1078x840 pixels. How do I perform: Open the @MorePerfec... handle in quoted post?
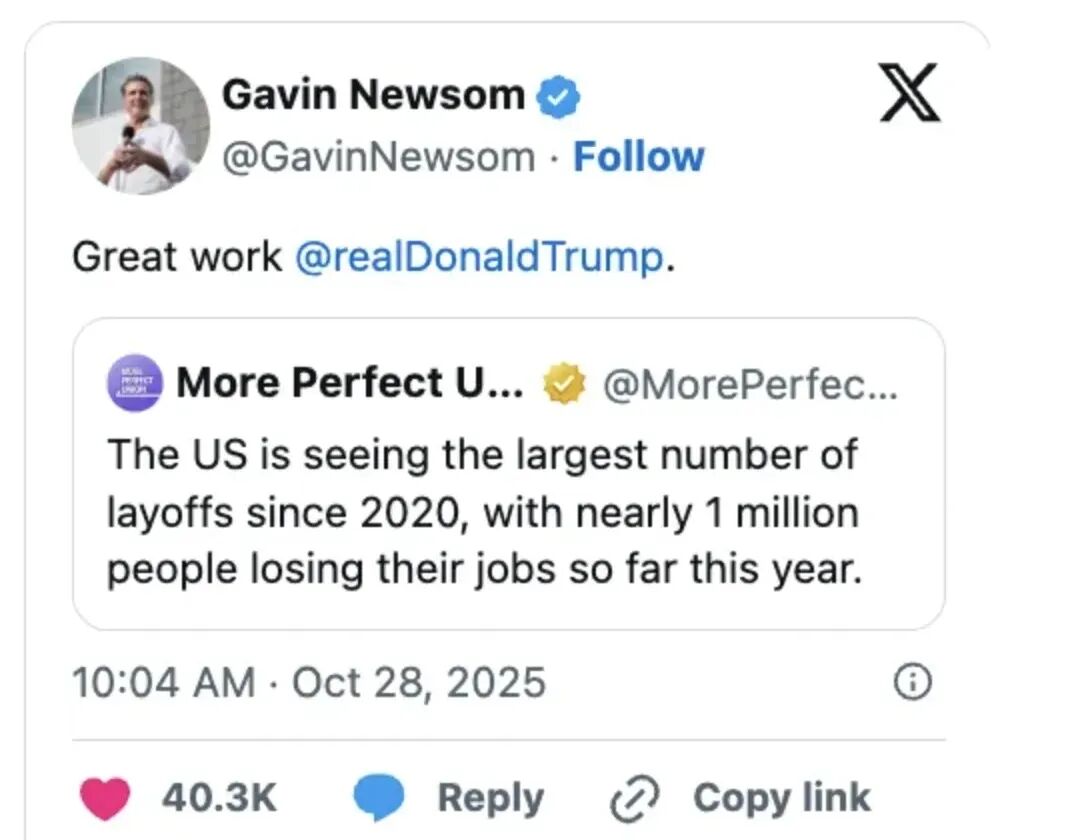[748, 383]
